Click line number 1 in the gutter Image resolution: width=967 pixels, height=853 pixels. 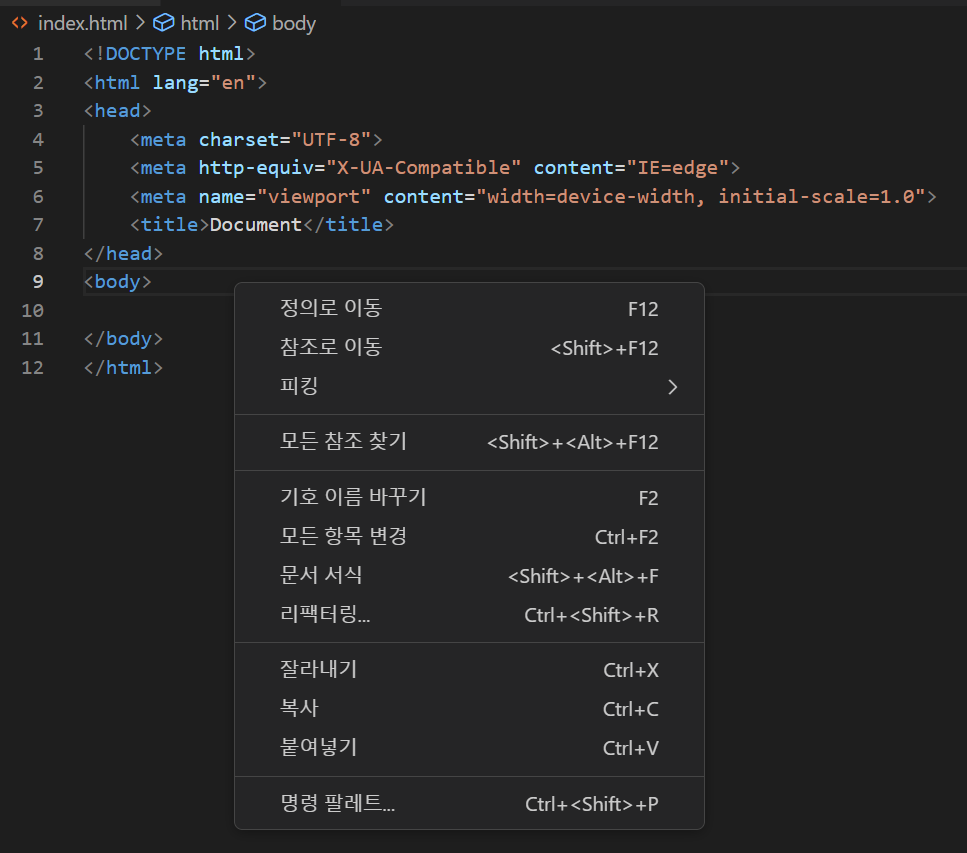[38, 54]
